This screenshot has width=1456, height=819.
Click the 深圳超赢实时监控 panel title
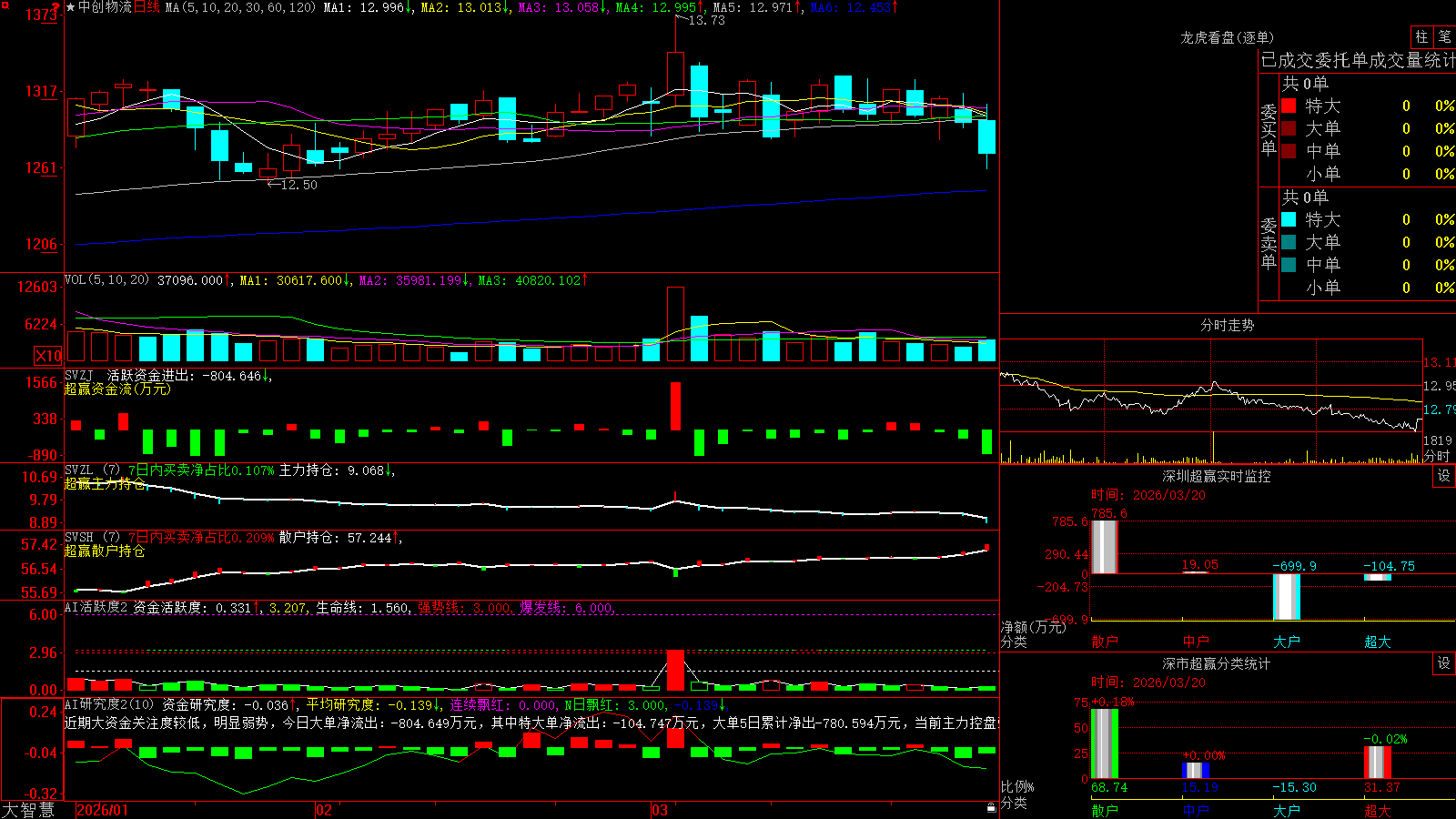[x=1217, y=476]
